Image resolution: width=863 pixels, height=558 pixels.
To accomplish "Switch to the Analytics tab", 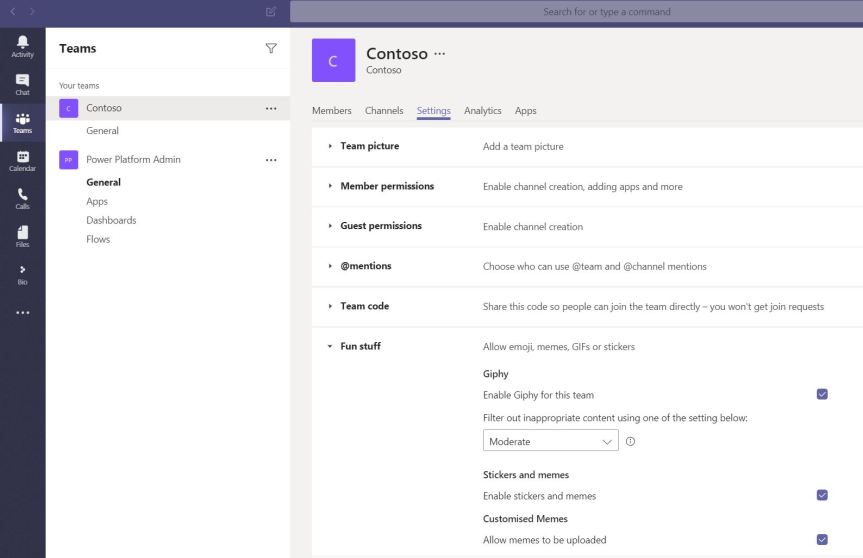I will click(482, 111).
